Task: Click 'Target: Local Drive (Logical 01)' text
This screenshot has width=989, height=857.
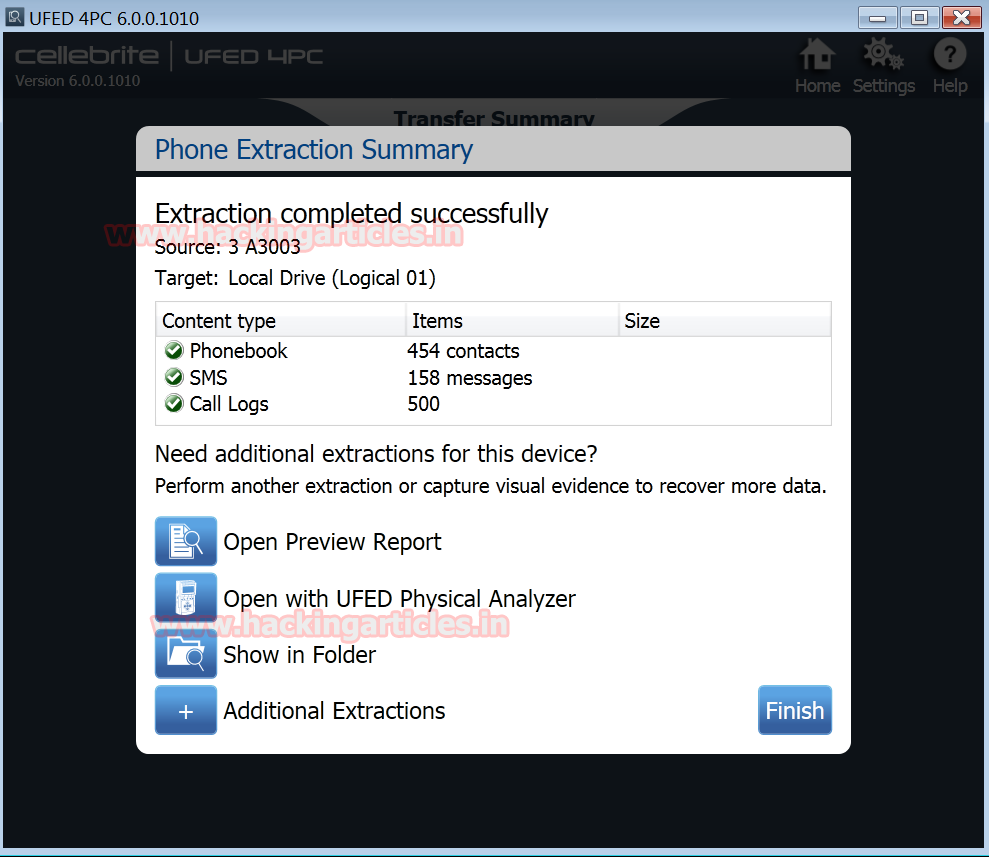Action: tap(295, 278)
